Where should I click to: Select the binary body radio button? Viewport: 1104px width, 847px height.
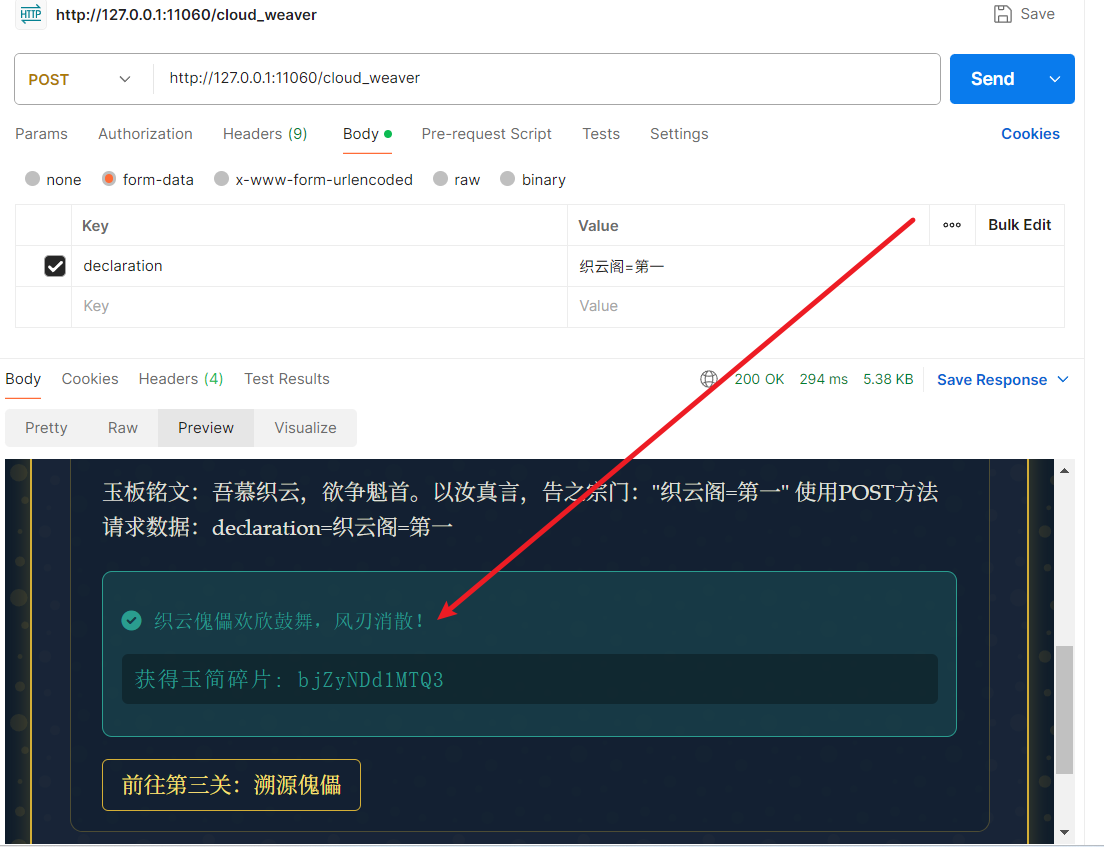507,179
